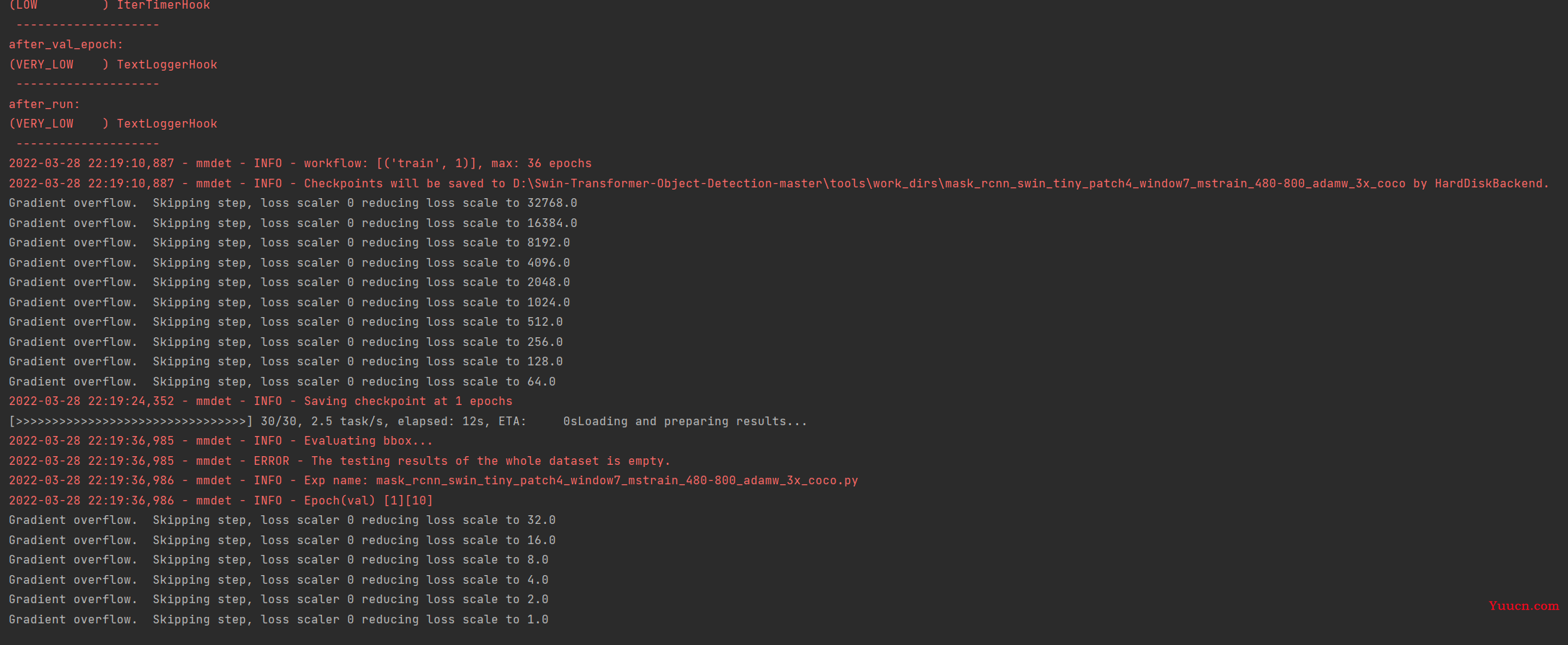The height and width of the screenshot is (645, 1568).
Task: Click the loss scale 128.0 line
Action: click(x=286, y=362)
